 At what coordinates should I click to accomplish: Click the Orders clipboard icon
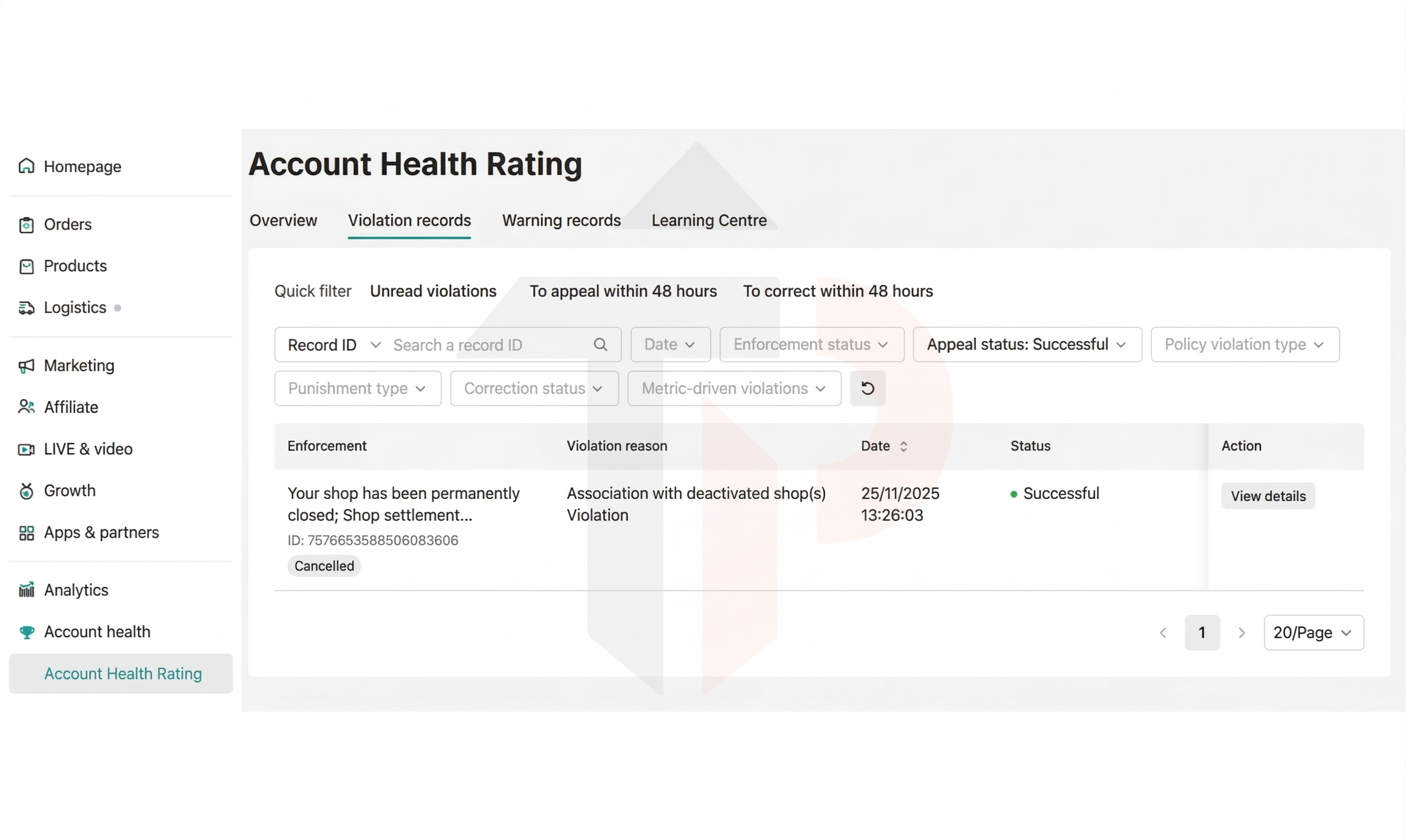(x=26, y=225)
